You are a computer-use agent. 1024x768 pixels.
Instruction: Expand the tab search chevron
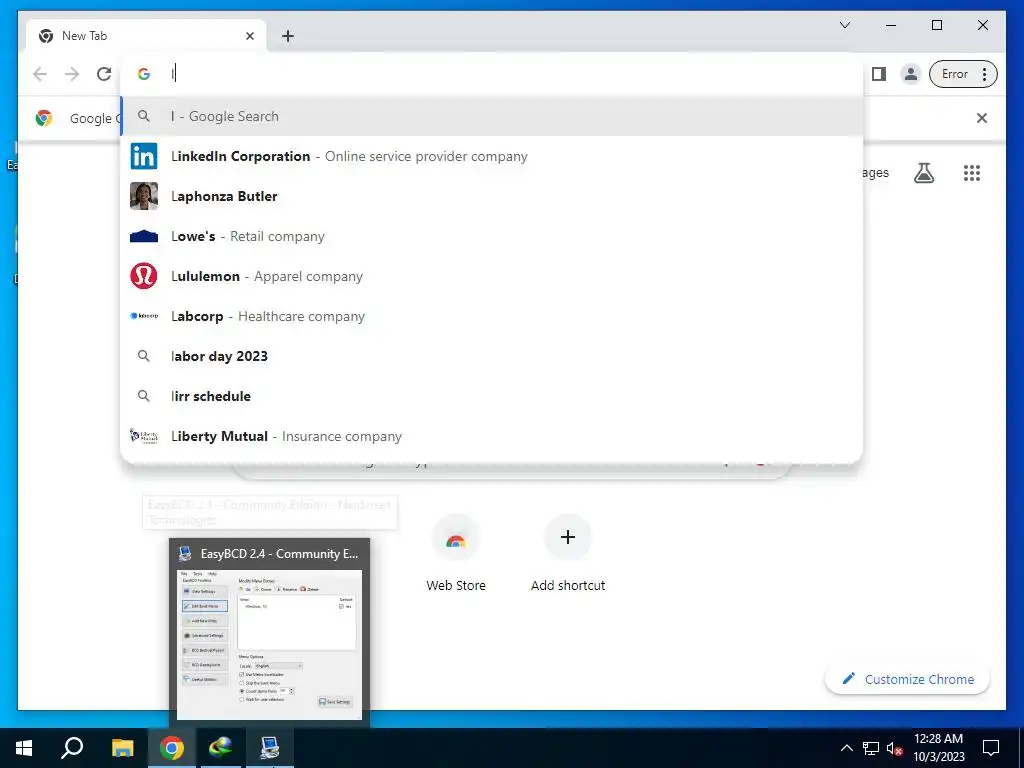click(844, 25)
